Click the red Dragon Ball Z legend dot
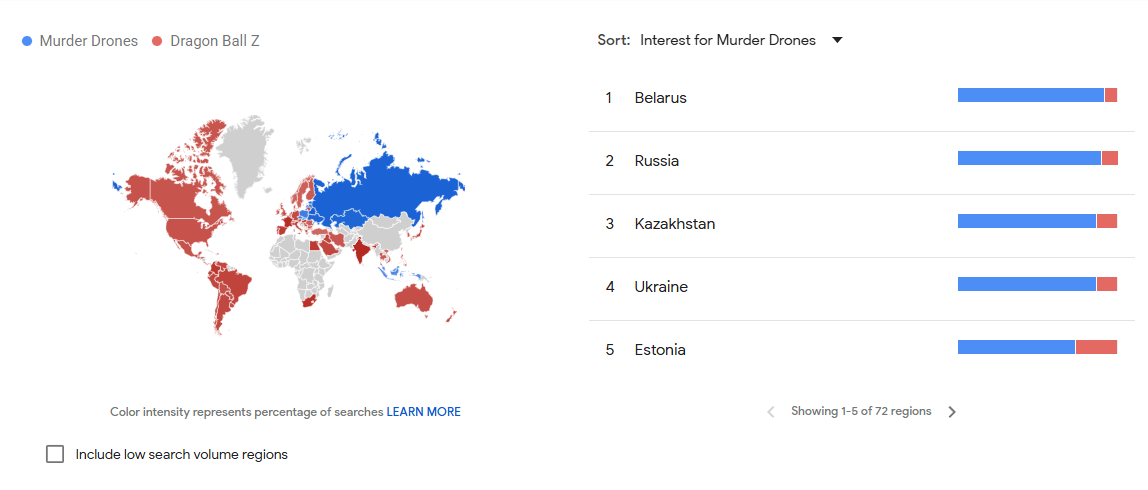The width and height of the screenshot is (1148, 490). click(157, 41)
